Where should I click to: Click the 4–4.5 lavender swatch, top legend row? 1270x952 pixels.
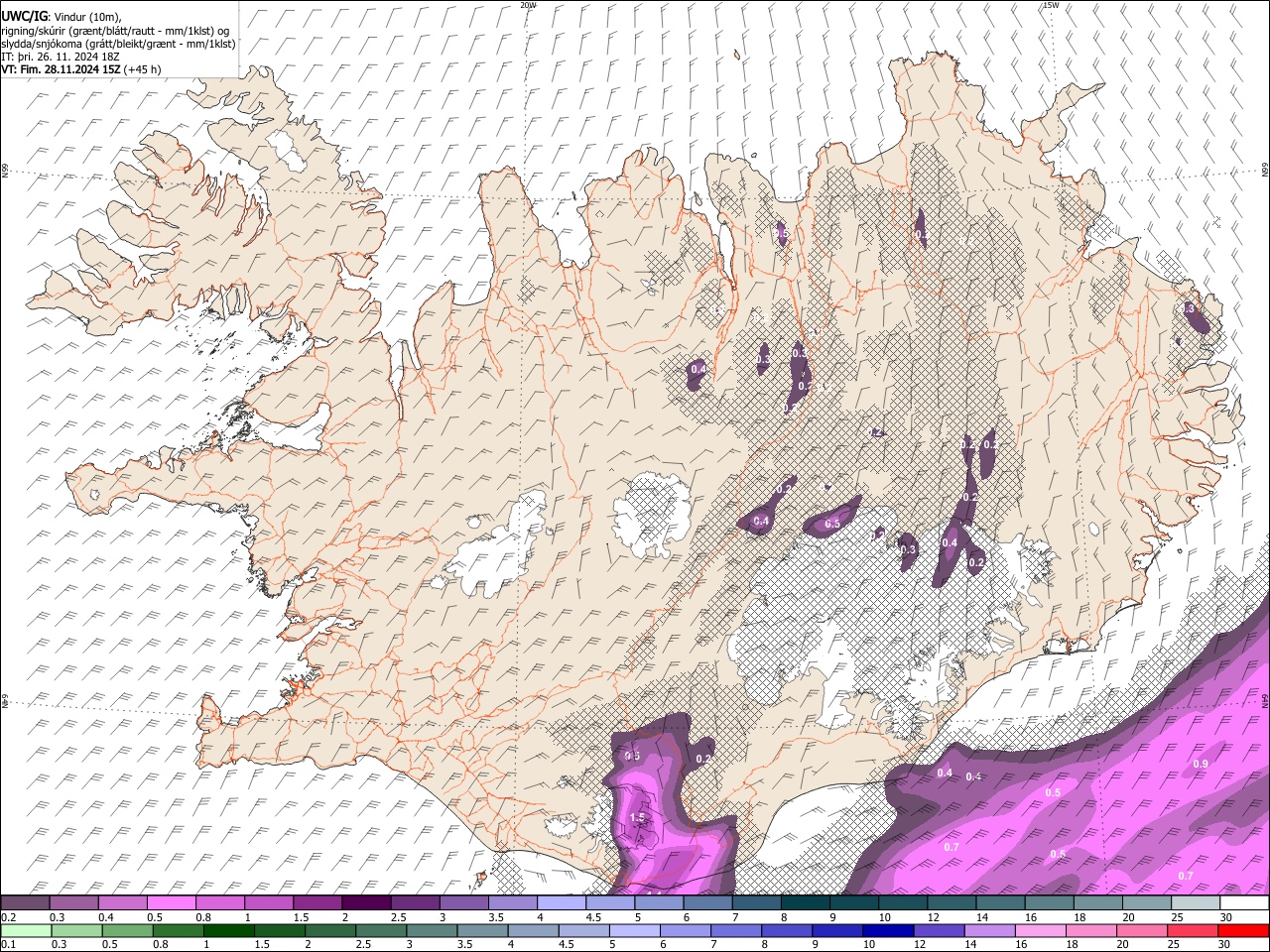562,903
